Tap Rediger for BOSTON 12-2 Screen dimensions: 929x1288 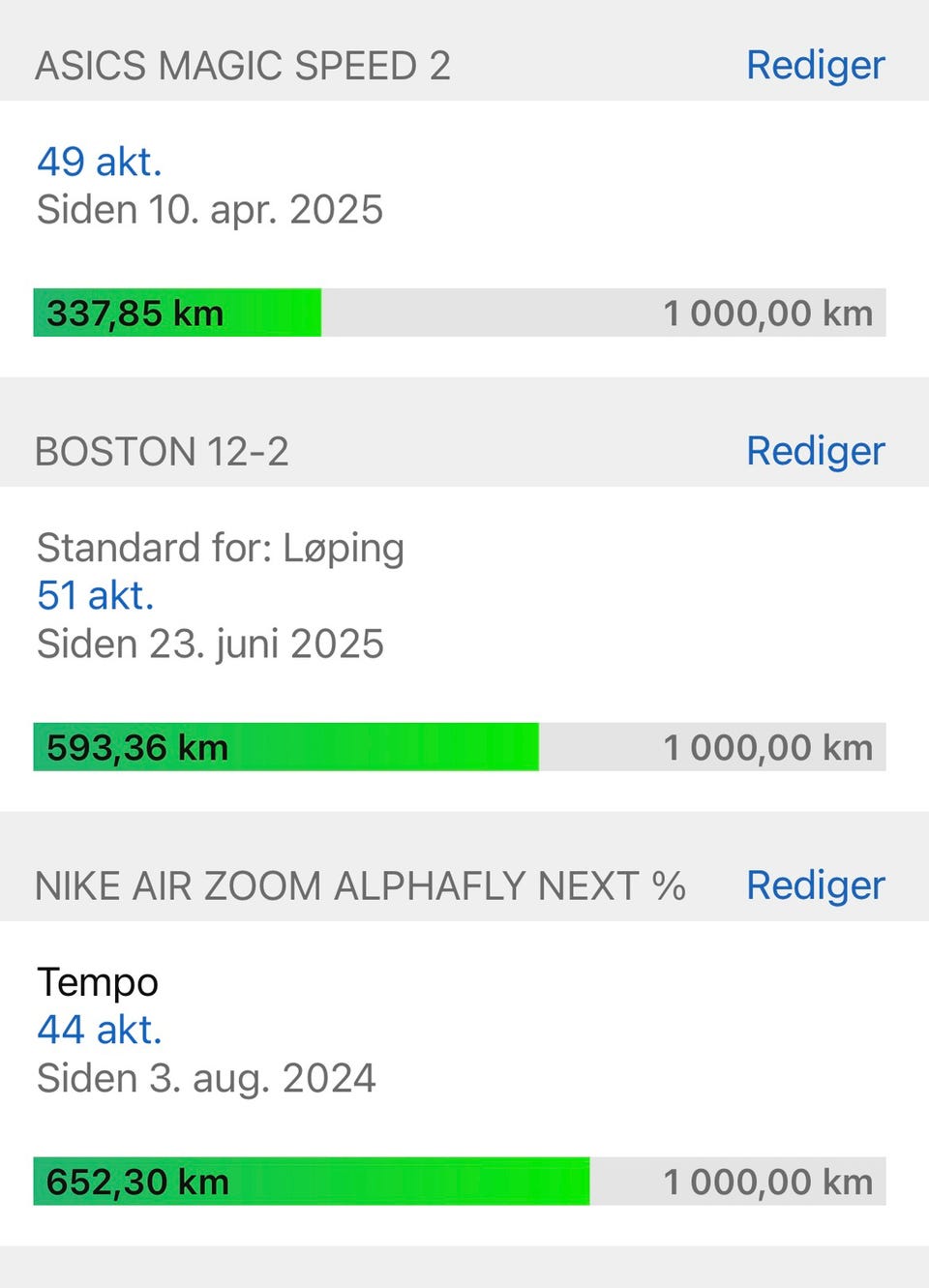click(x=815, y=451)
